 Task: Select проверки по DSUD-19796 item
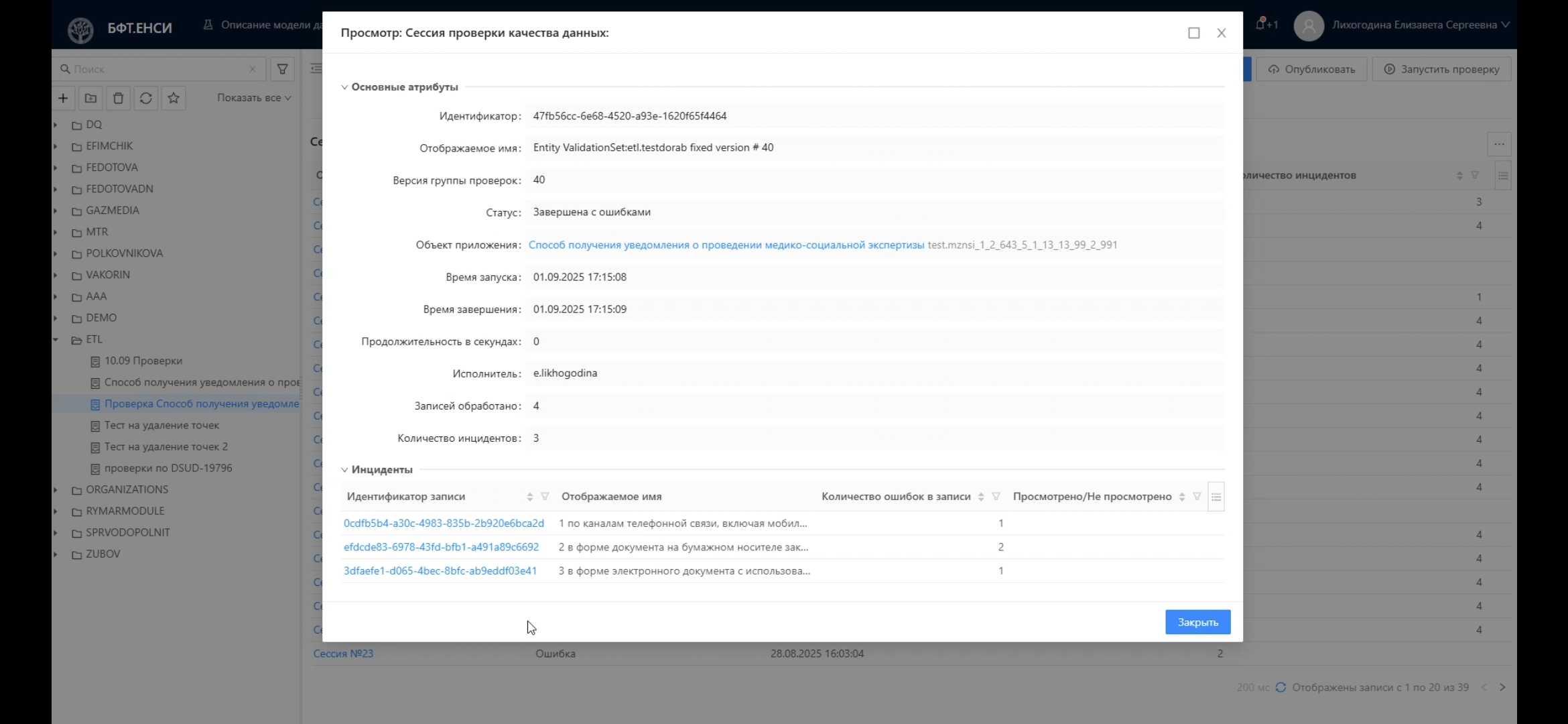coord(168,468)
